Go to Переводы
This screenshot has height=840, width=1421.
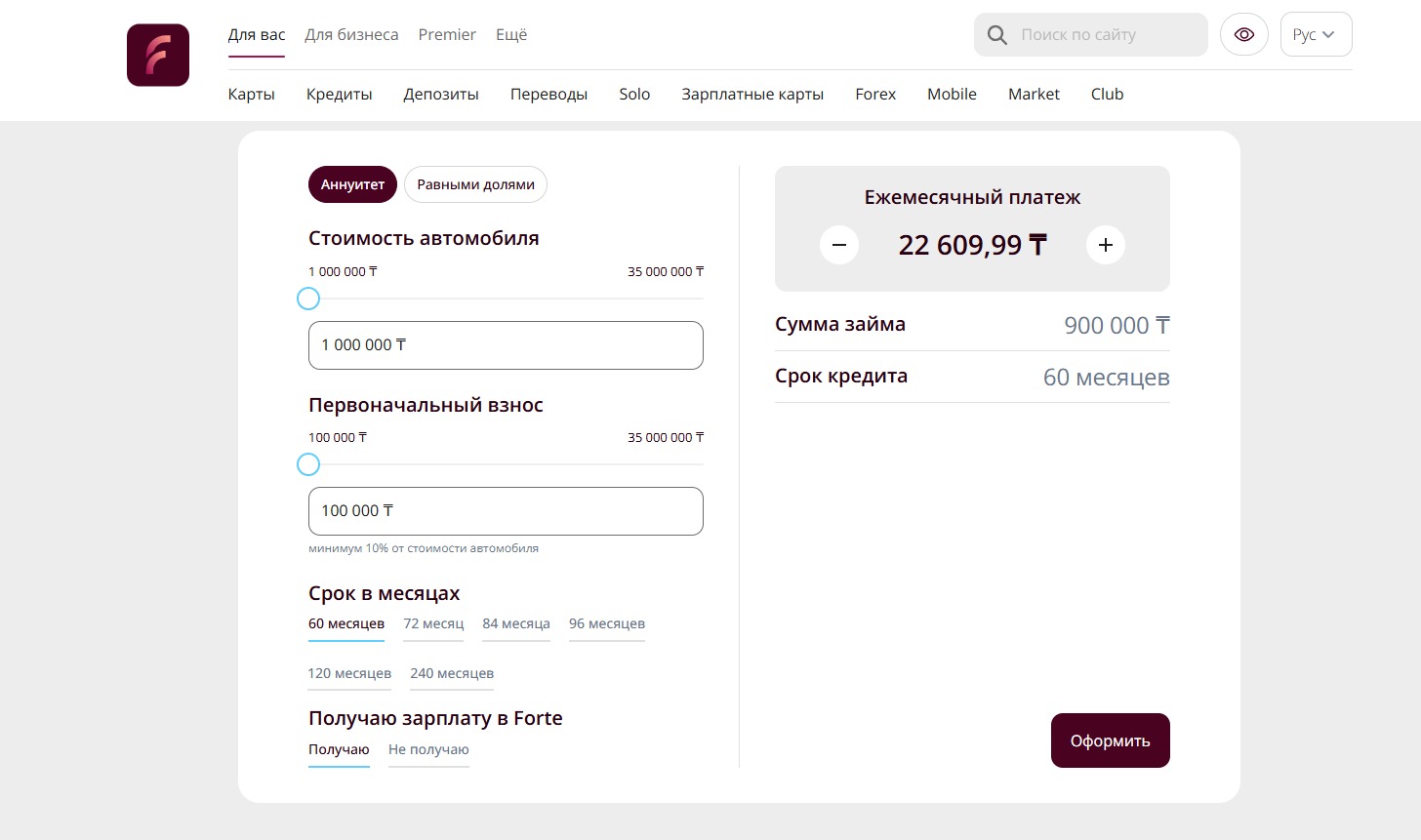coord(548,95)
